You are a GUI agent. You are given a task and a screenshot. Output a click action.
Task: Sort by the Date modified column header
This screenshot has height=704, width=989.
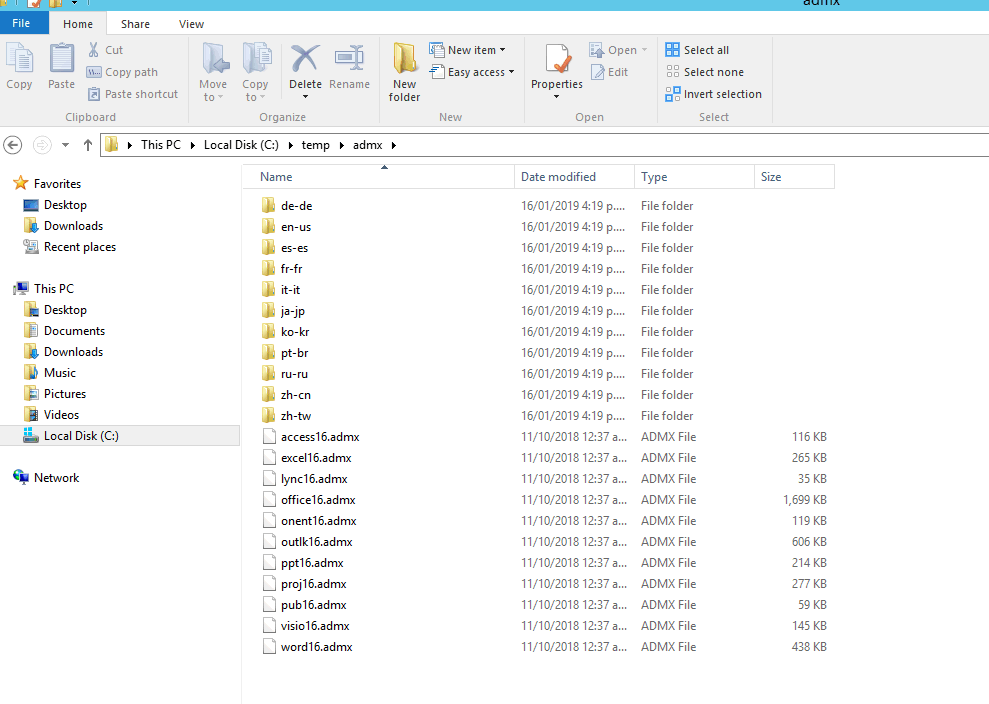(x=558, y=177)
